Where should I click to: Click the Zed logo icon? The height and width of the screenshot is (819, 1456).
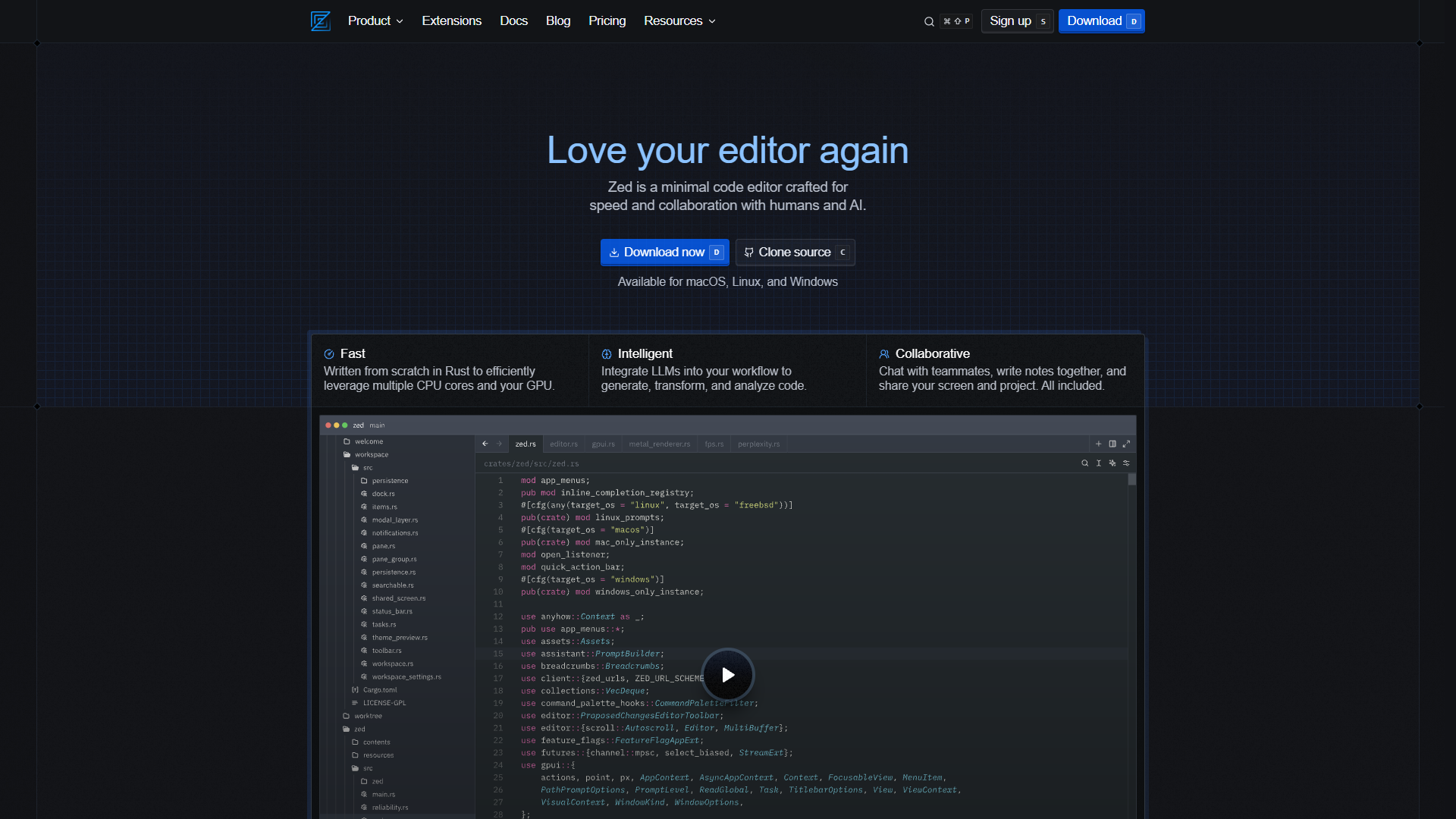pos(321,21)
